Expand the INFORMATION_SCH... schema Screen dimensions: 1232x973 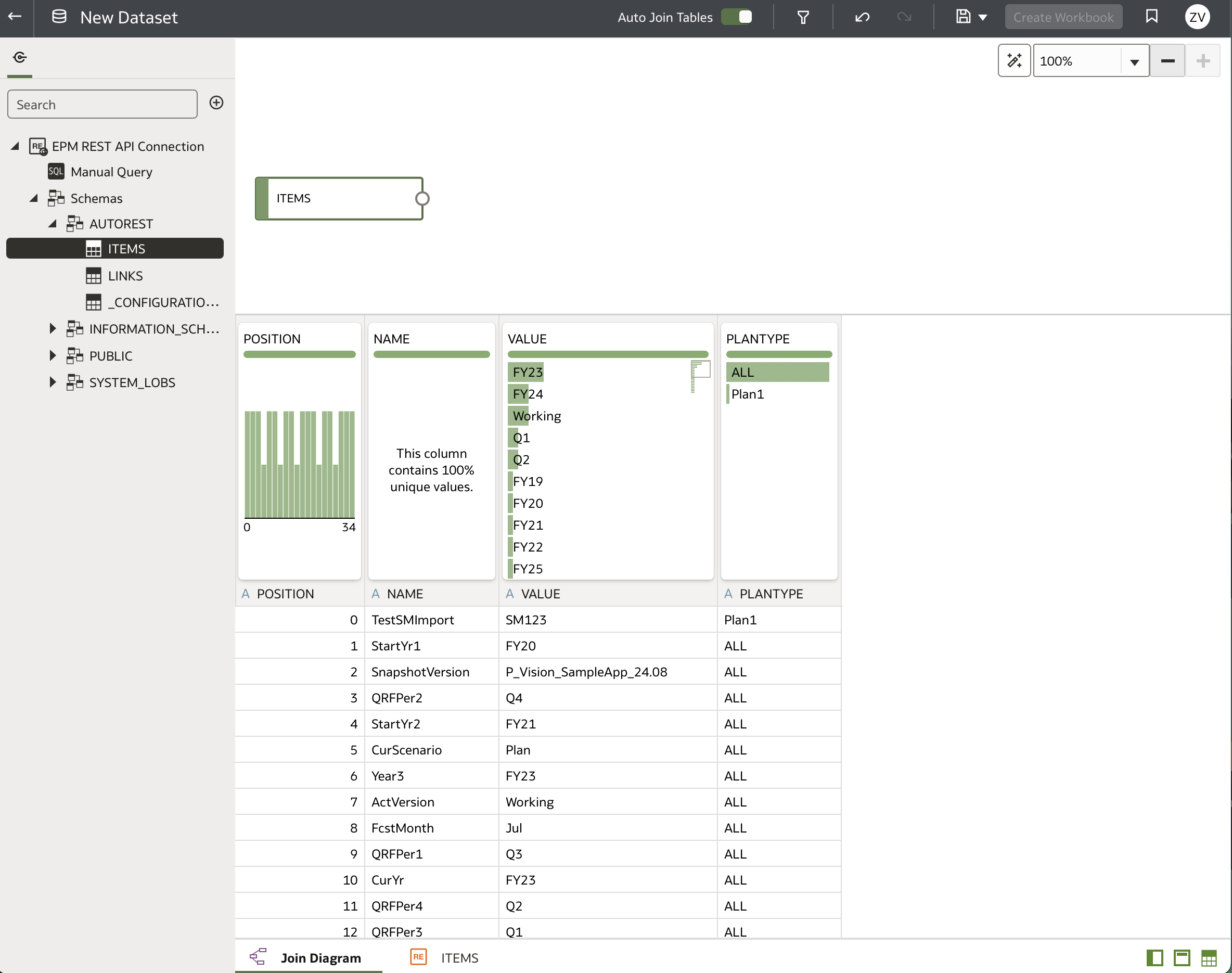click(53, 329)
